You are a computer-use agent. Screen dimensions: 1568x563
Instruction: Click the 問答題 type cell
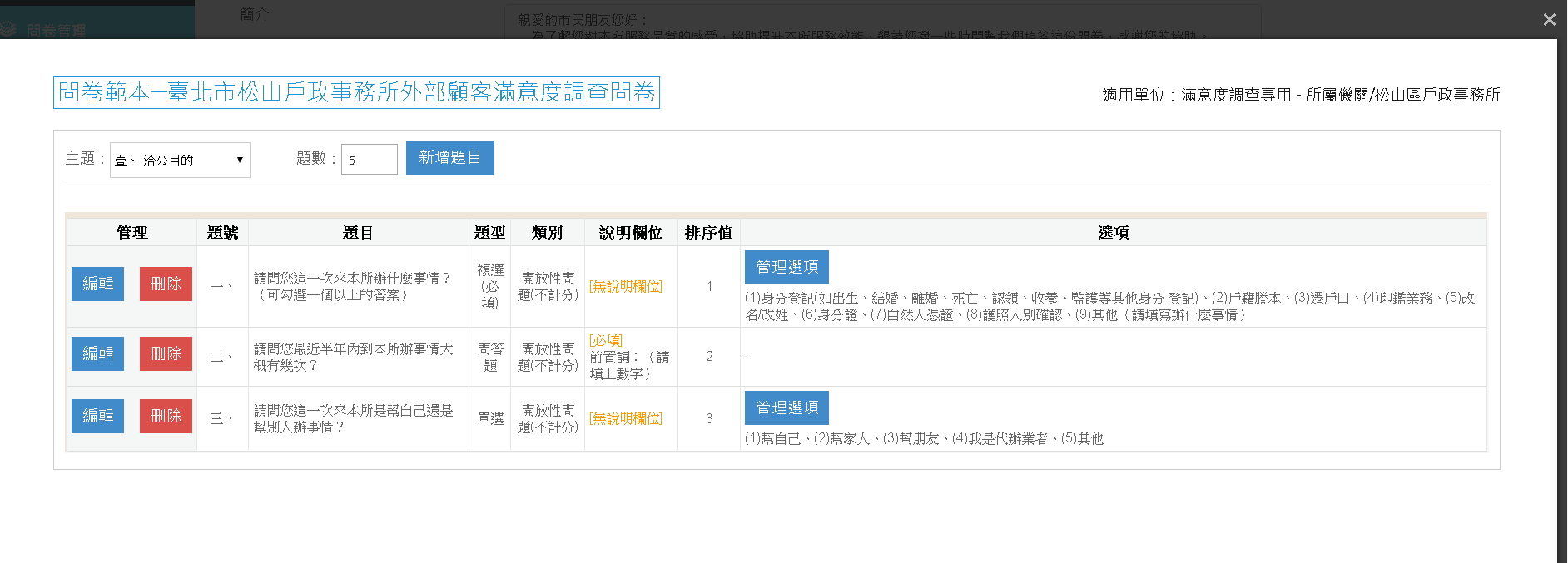click(x=490, y=357)
